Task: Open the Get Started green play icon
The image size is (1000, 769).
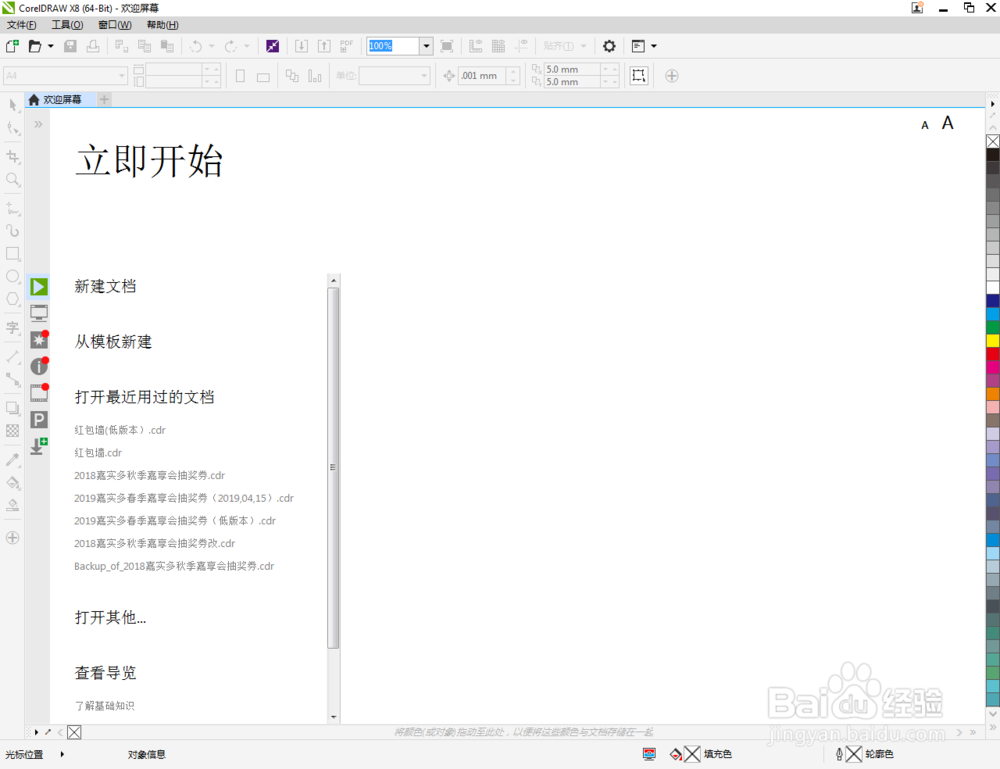Action: click(39, 287)
